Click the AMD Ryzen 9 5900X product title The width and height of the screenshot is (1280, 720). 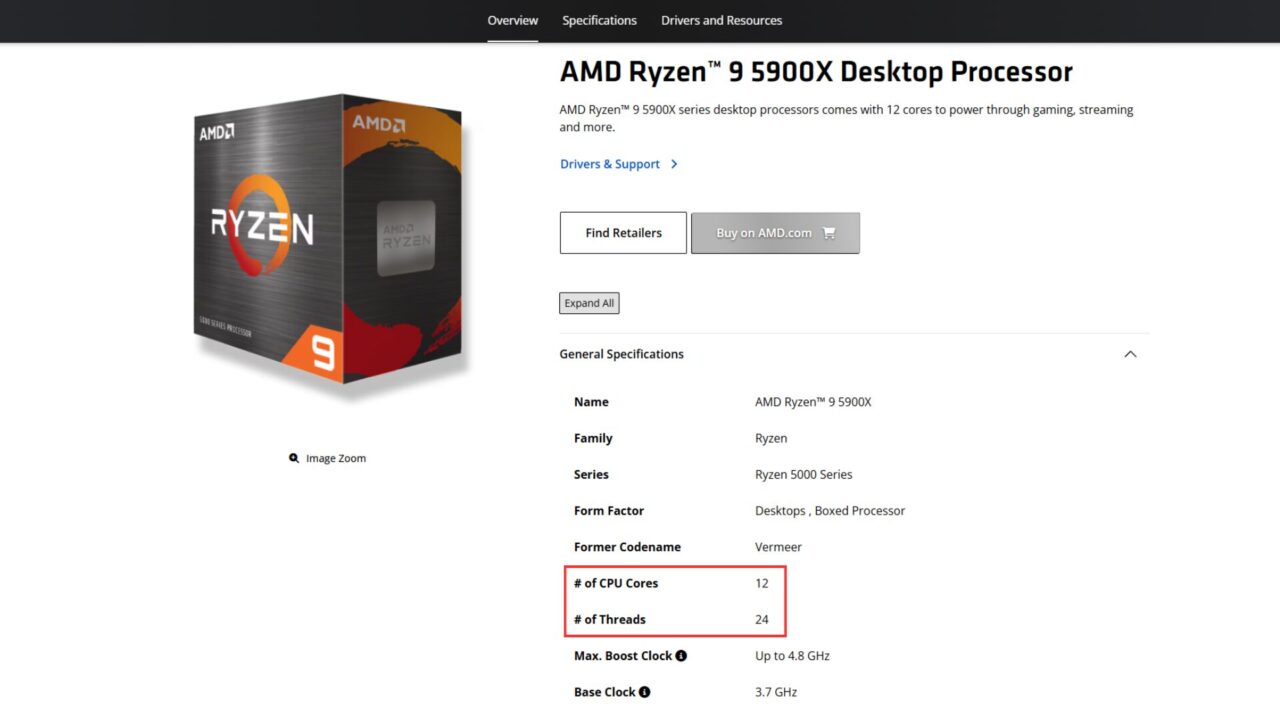[815, 71]
